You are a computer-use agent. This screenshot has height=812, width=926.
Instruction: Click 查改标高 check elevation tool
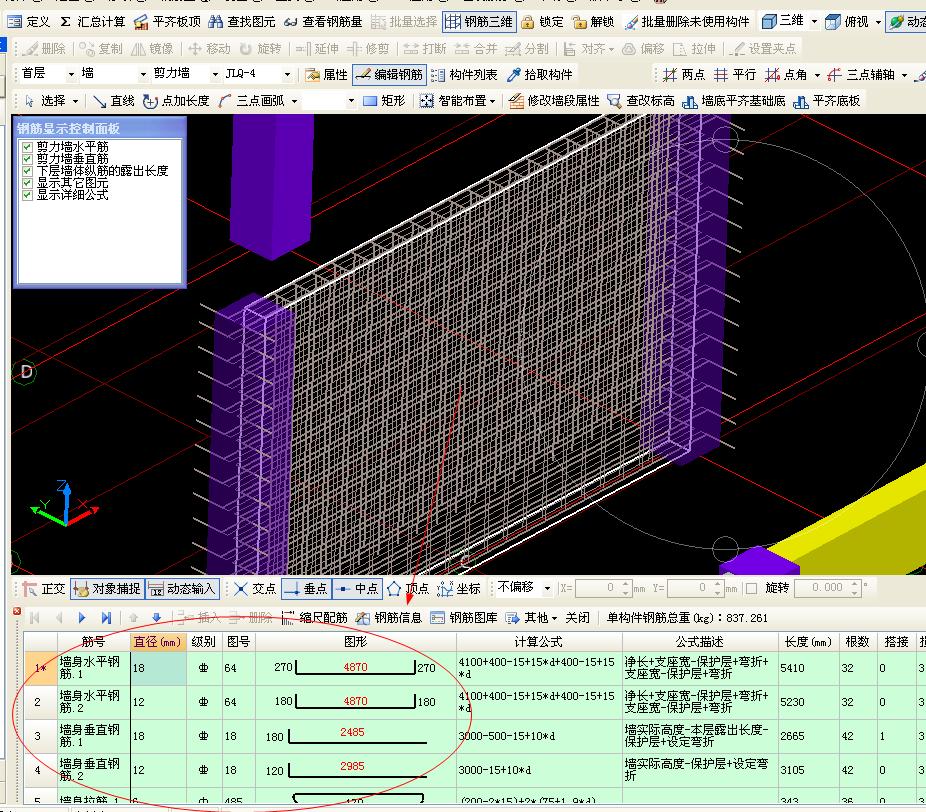641,101
